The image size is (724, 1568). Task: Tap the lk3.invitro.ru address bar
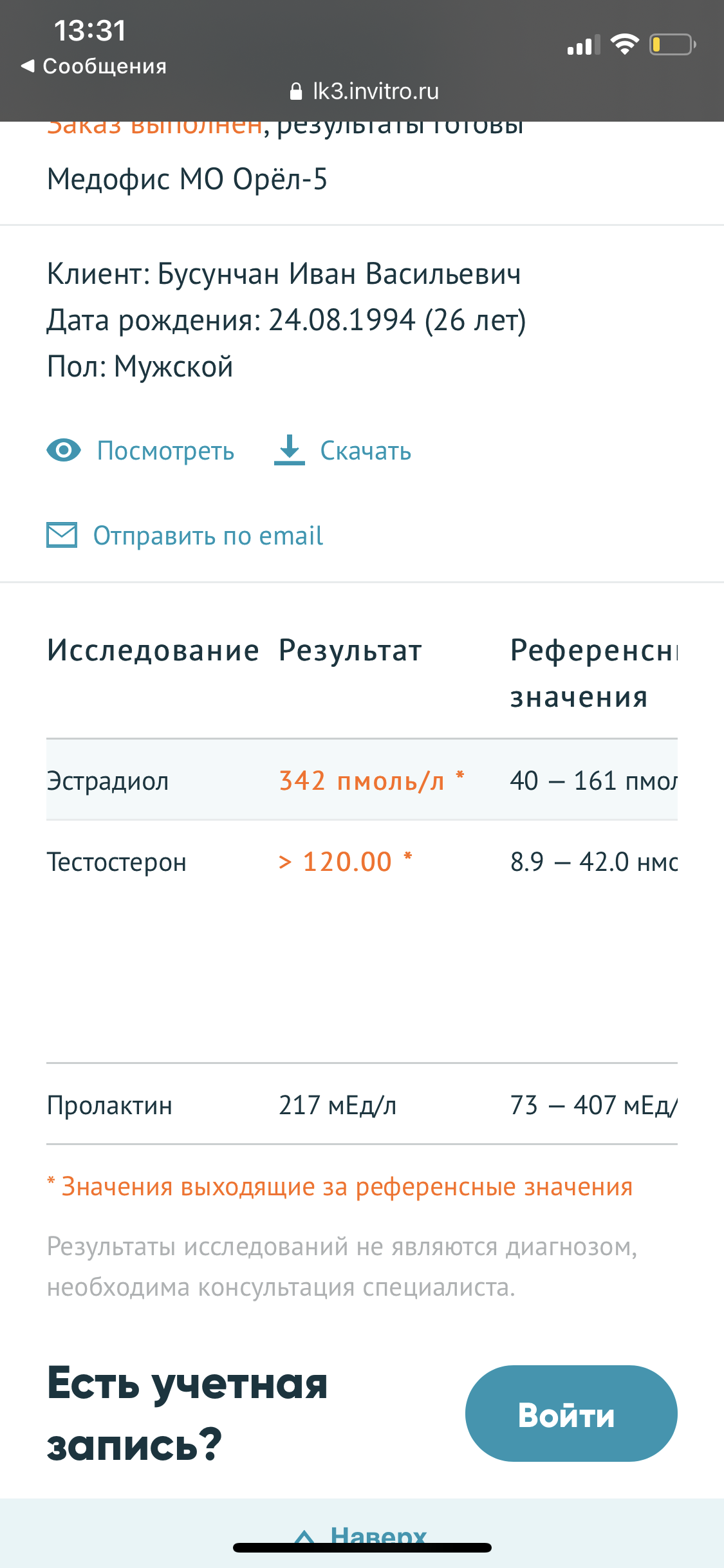pos(375,91)
